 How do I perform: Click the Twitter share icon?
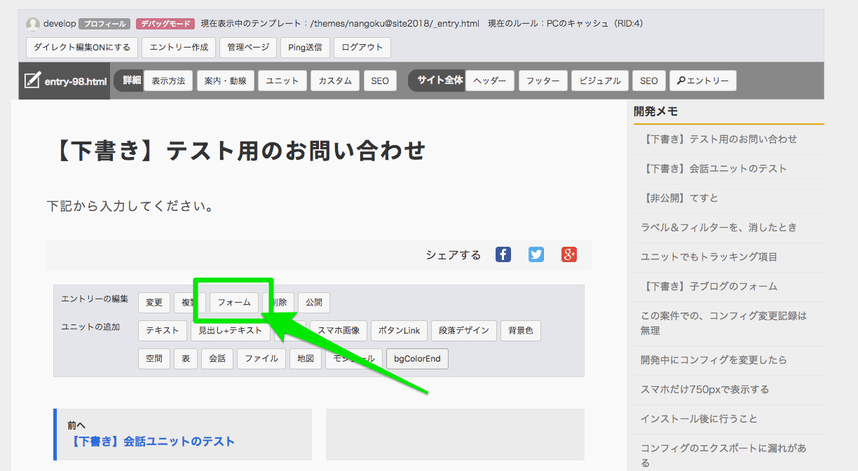point(536,255)
